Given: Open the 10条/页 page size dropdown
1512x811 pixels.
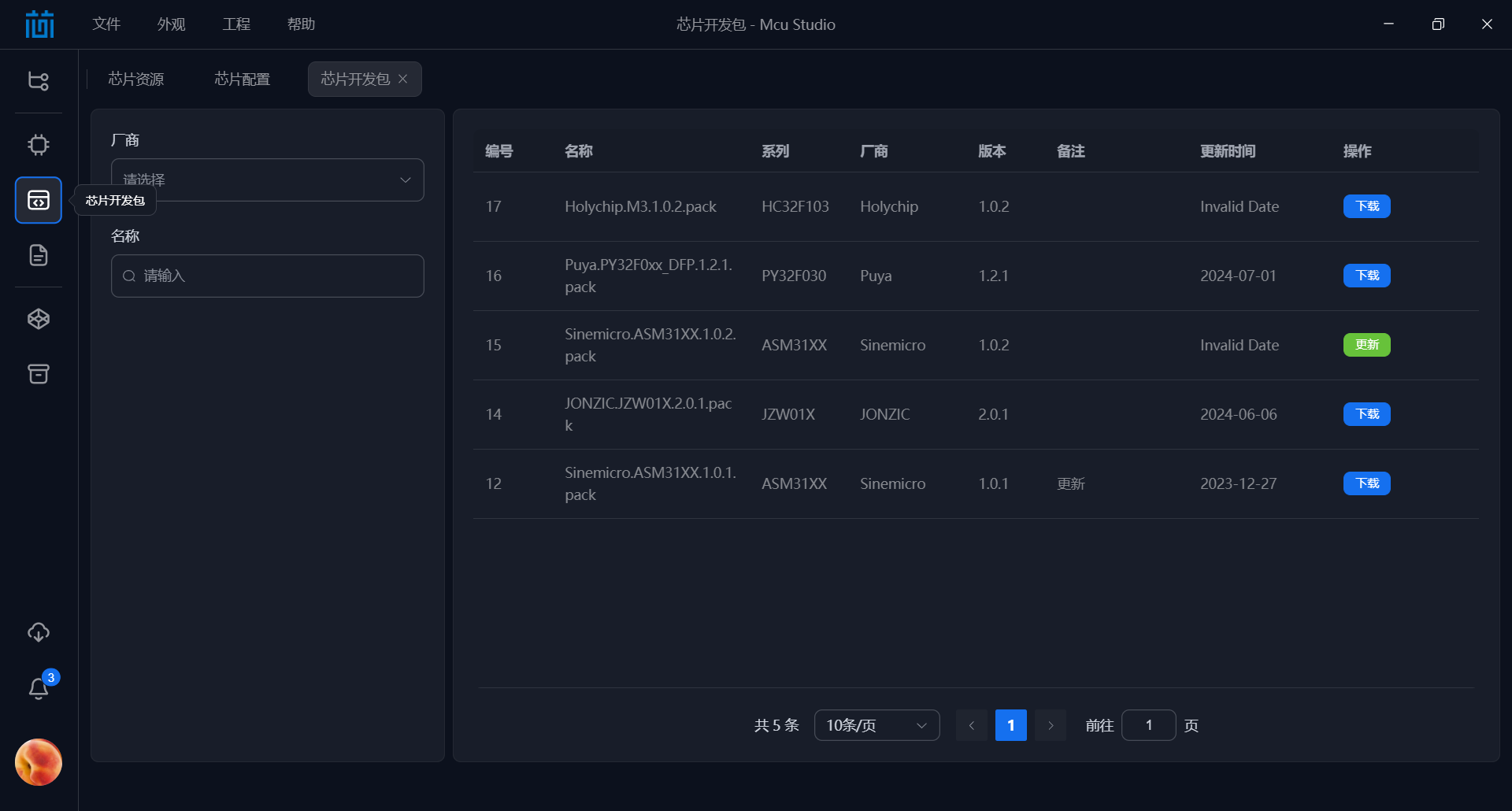Looking at the screenshot, I should pos(876,725).
